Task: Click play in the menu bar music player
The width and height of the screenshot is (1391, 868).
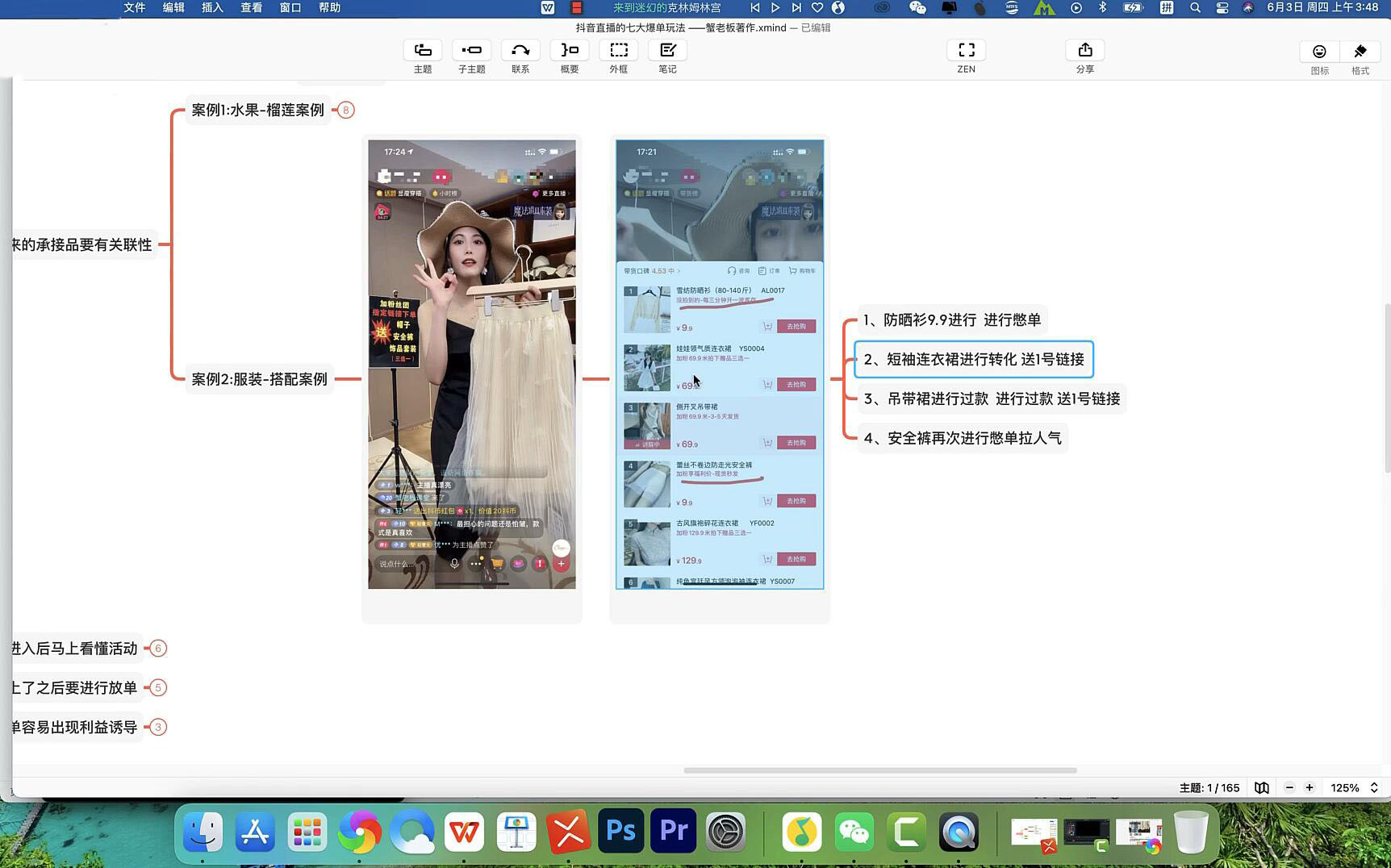Action: tap(775, 7)
